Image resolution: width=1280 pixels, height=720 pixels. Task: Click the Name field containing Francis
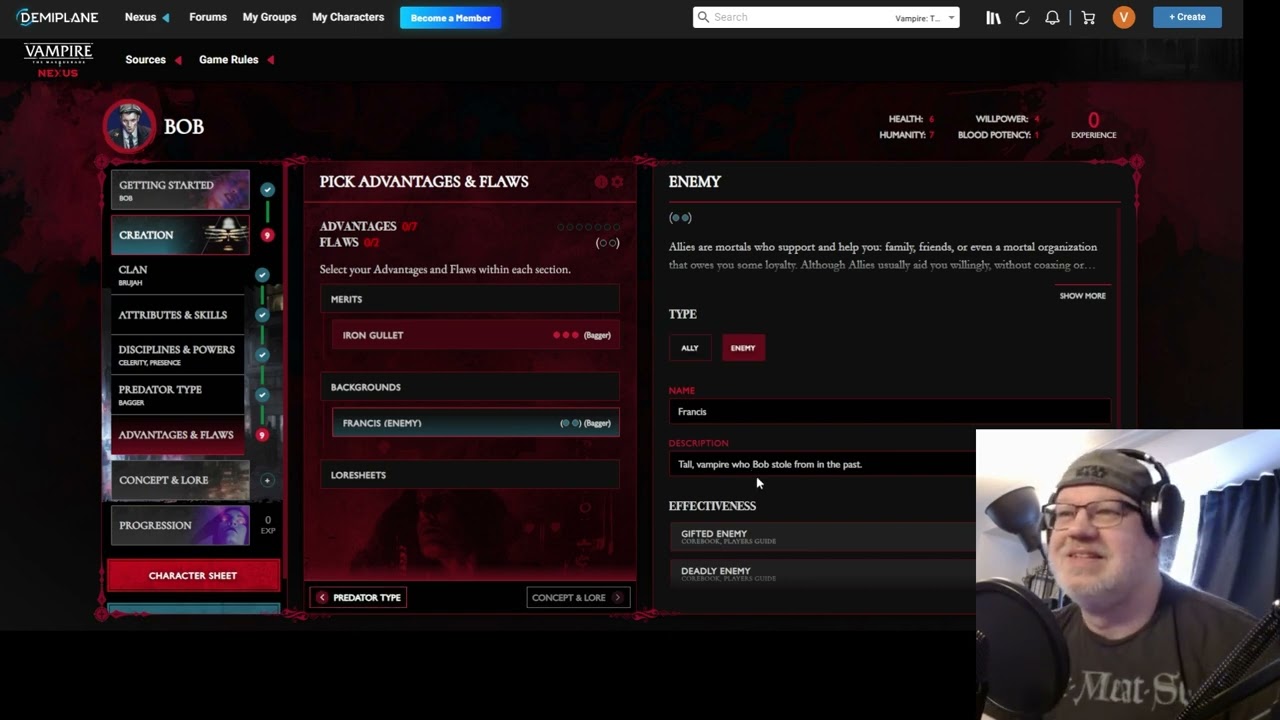889,412
